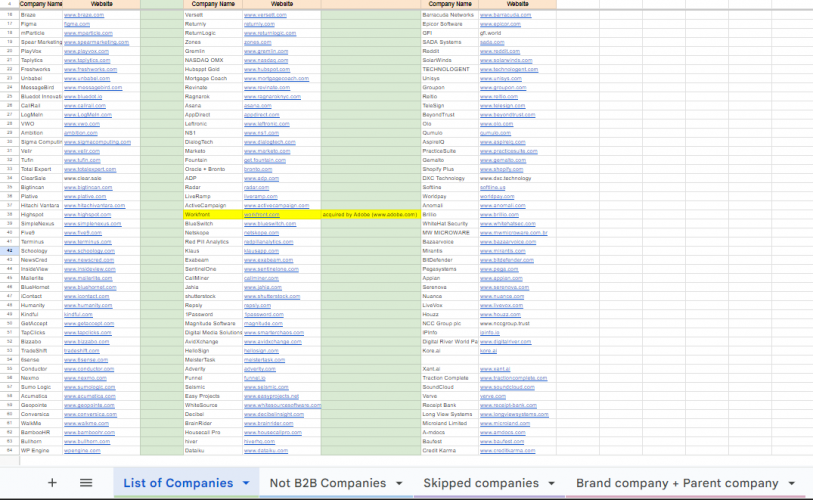Open List of Companies tab dropdown arrow

click(246, 483)
